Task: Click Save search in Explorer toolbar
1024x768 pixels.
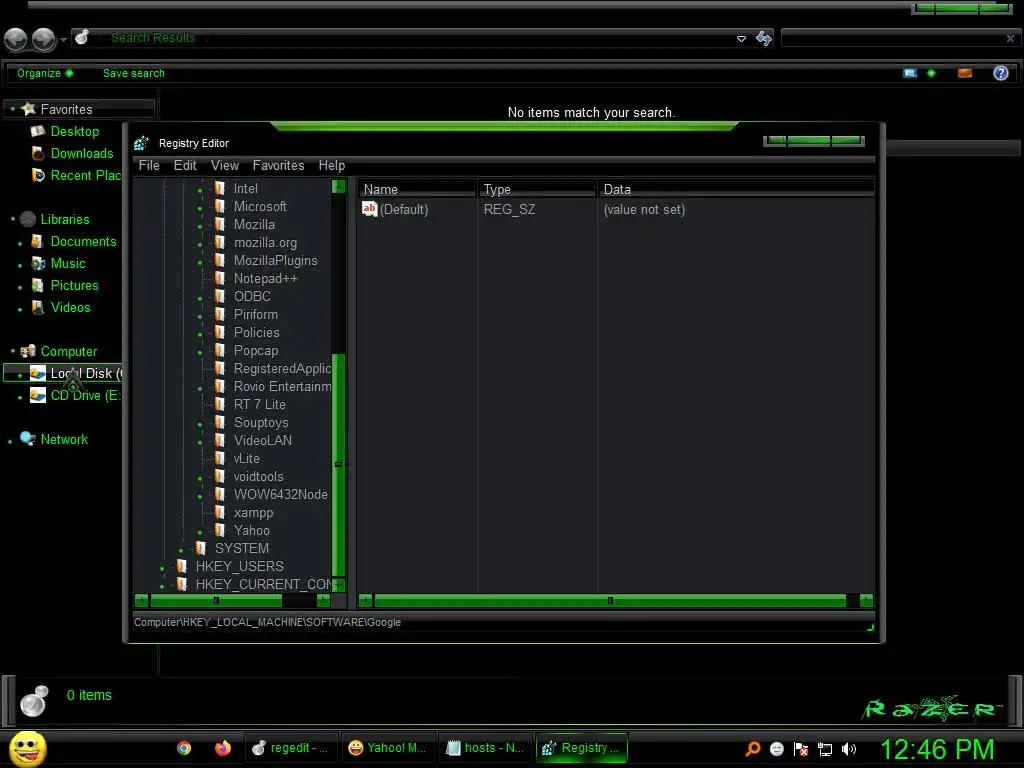Action: coord(134,73)
